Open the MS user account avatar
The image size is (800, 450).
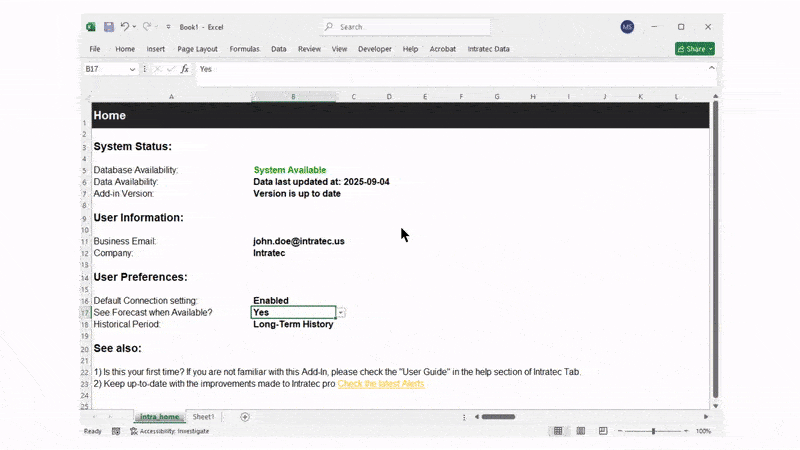click(x=627, y=27)
